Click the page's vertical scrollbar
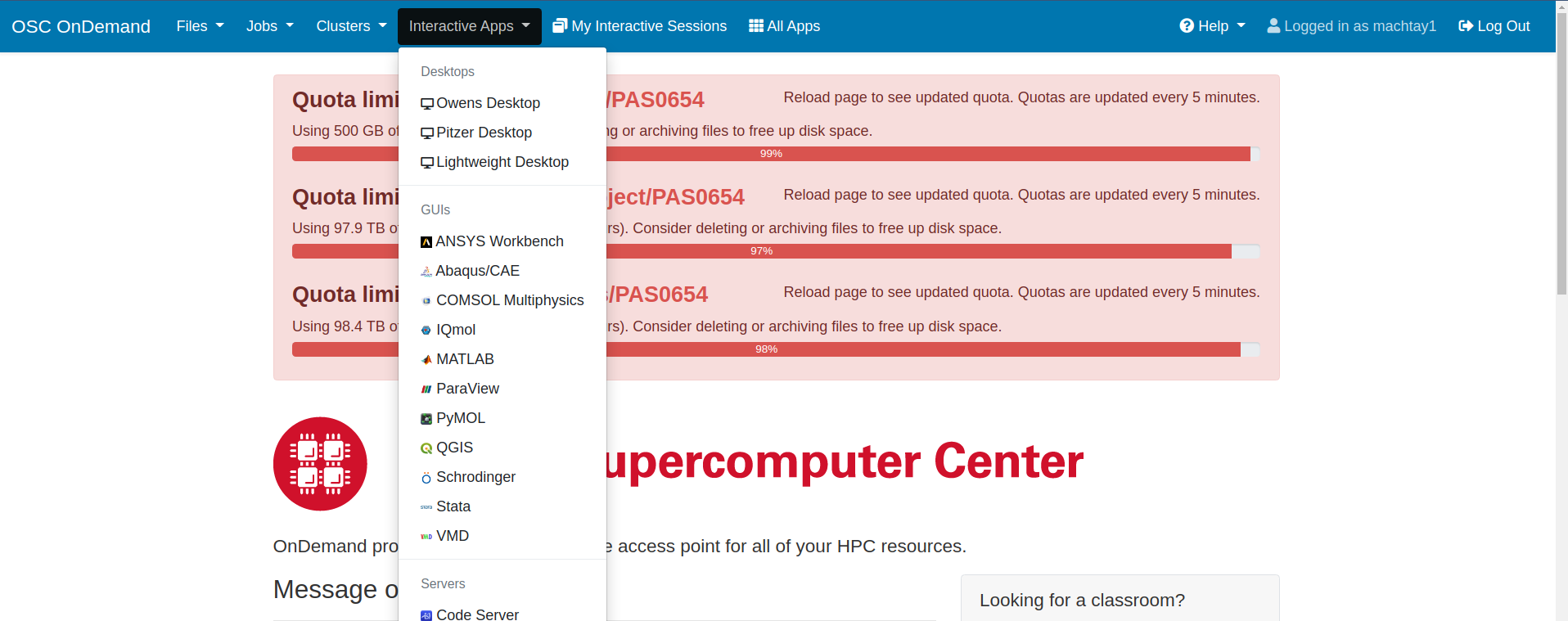The image size is (1568, 621). coord(1561,164)
